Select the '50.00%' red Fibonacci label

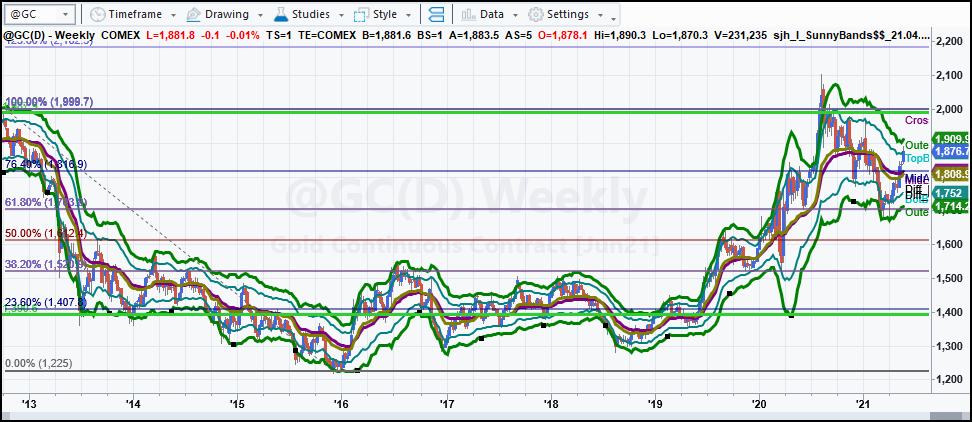47,234
